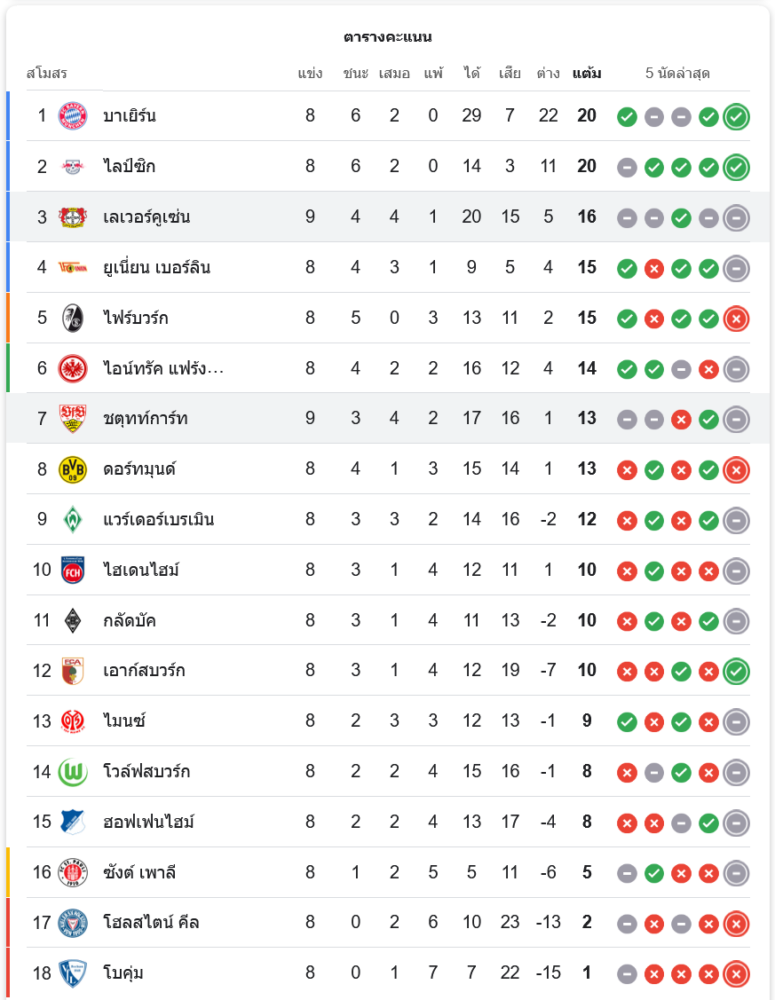Click the Stuttgart club crest
The height and width of the screenshot is (1000, 775).
coord(72,419)
